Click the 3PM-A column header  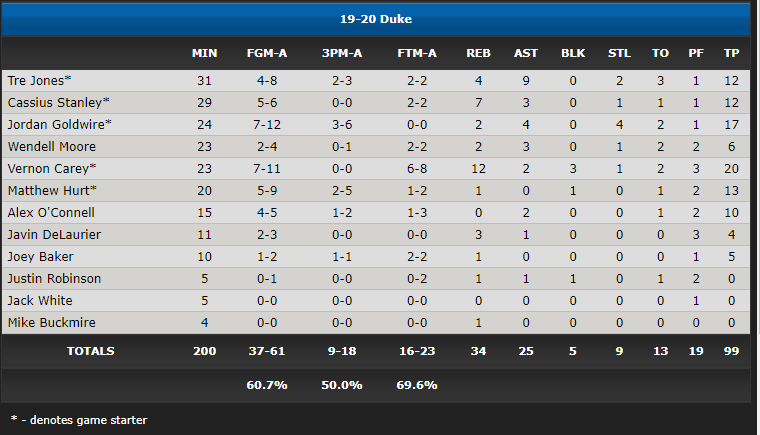tap(342, 53)
